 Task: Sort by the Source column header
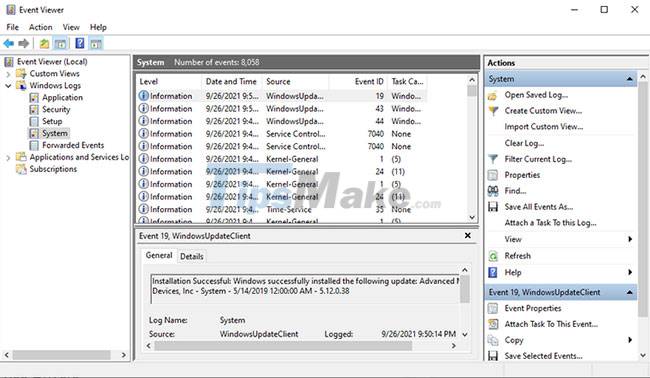coord(295,82)
